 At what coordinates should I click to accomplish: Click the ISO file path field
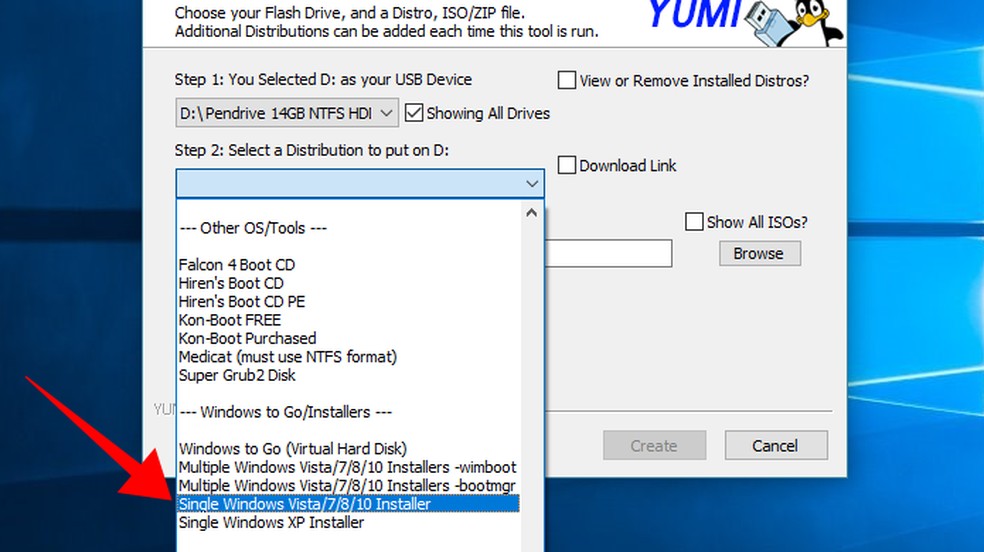click(608, 253)
